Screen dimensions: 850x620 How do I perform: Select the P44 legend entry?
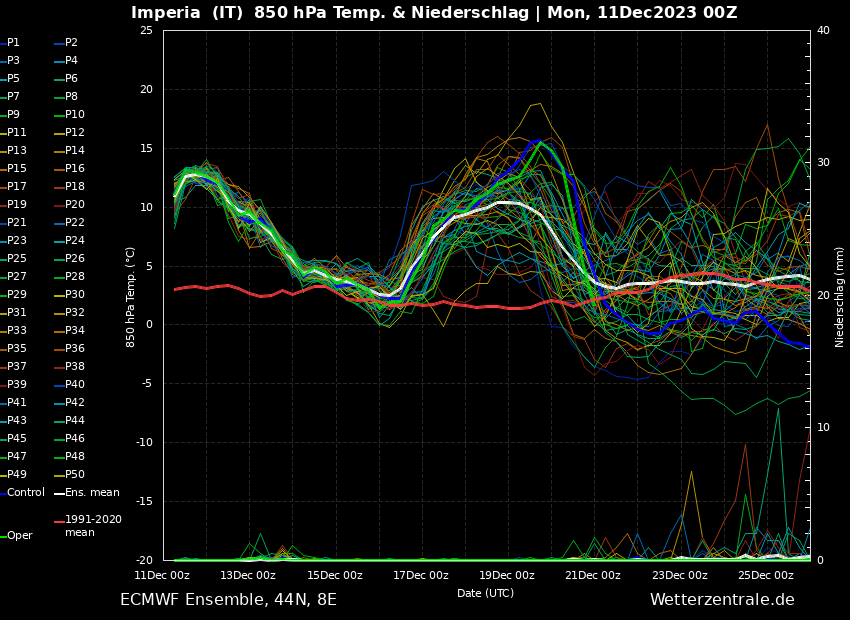coord(75,421)
